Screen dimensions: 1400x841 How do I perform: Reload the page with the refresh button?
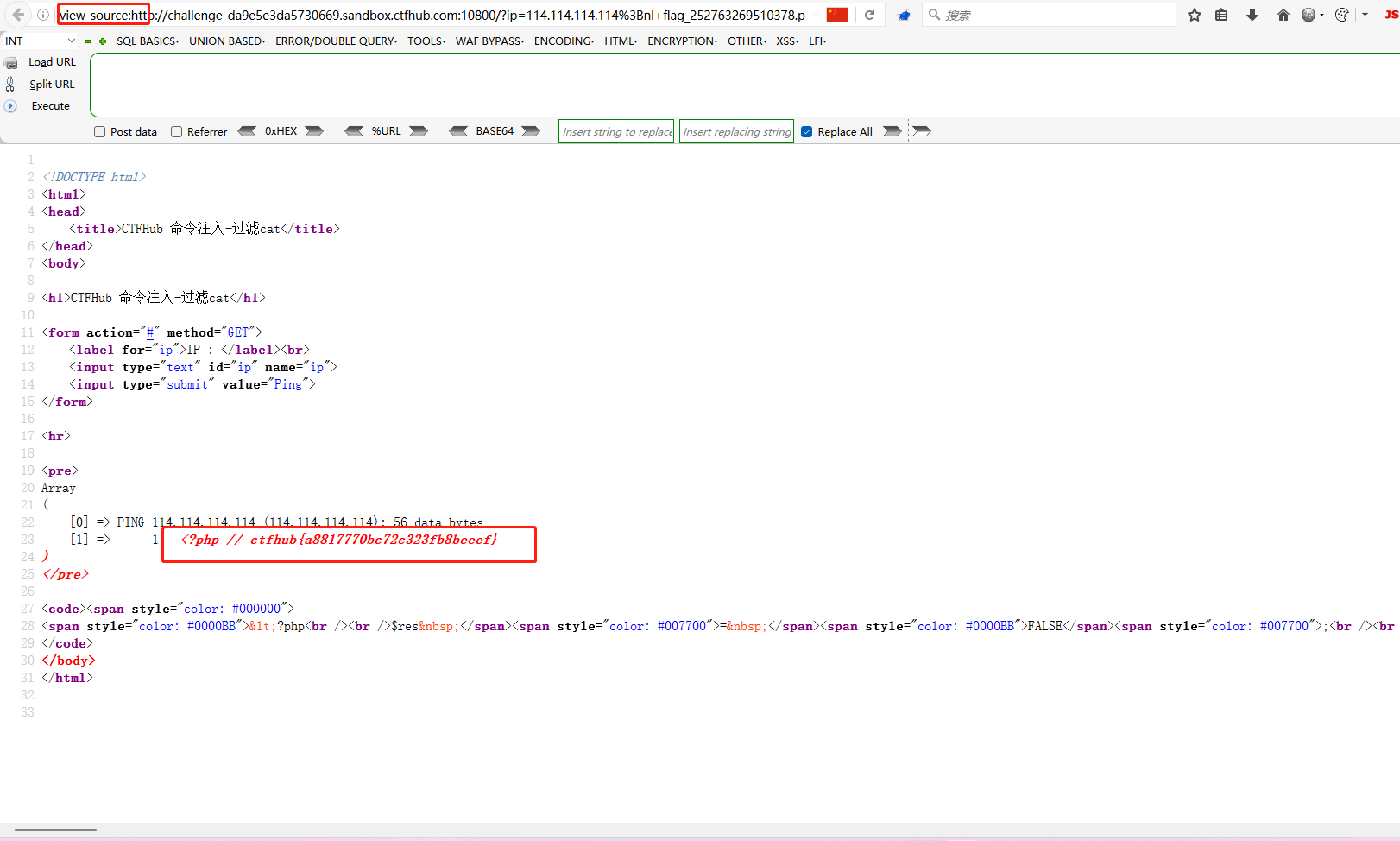[x=870, y=14]
